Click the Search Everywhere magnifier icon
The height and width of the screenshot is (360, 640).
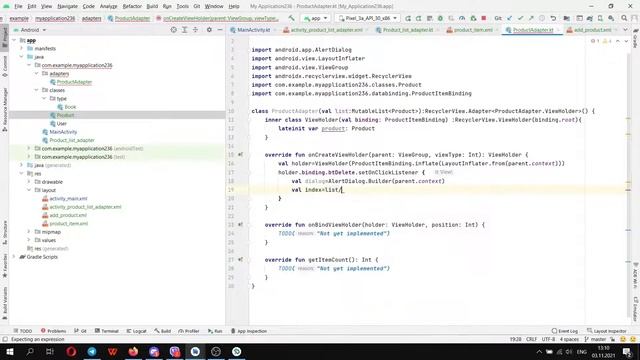(x=624, y=18)
